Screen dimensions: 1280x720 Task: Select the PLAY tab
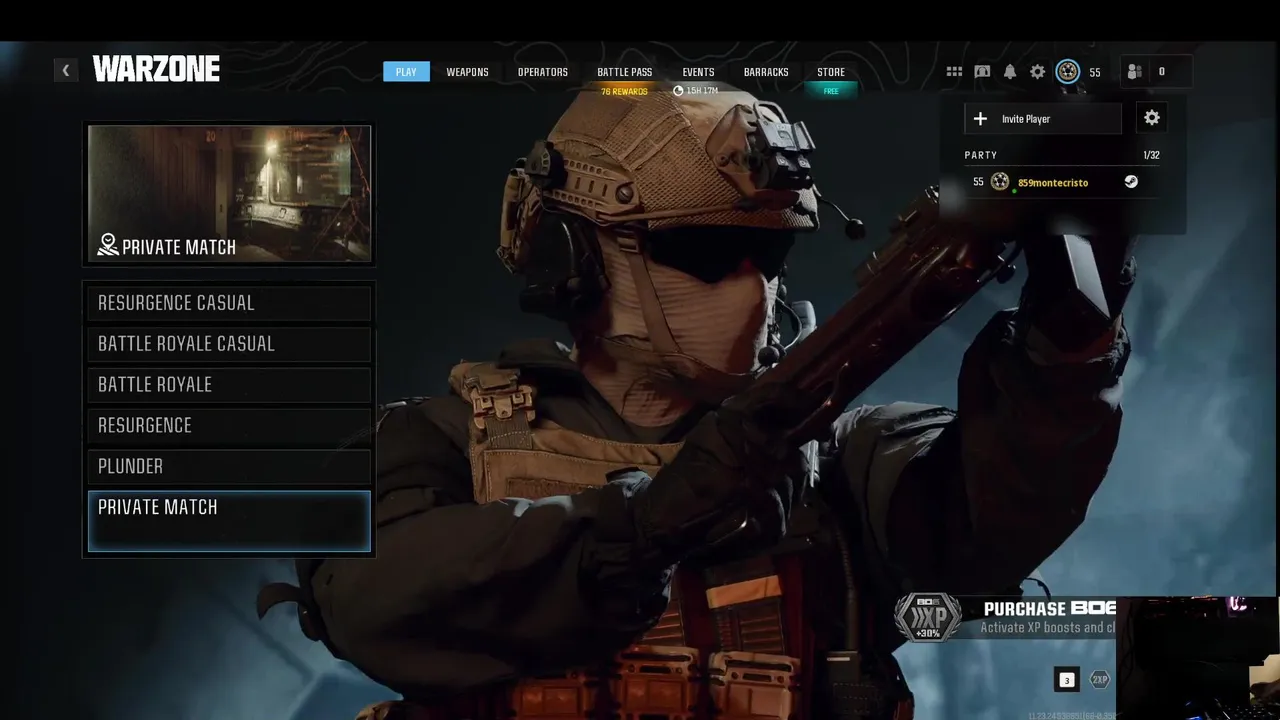pyautogui.click(x=406, y=72)
